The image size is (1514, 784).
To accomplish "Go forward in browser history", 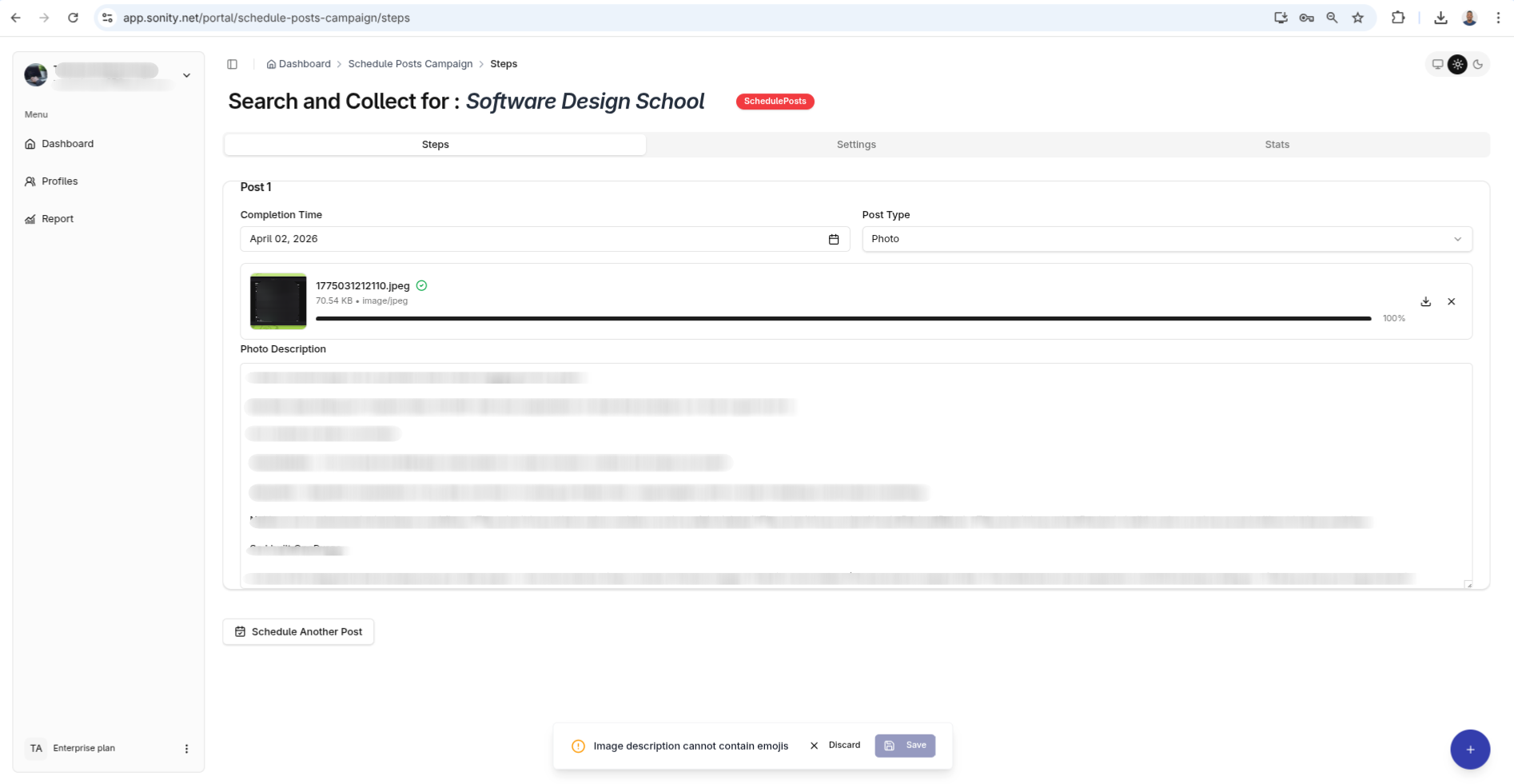I will coord(44,18).
